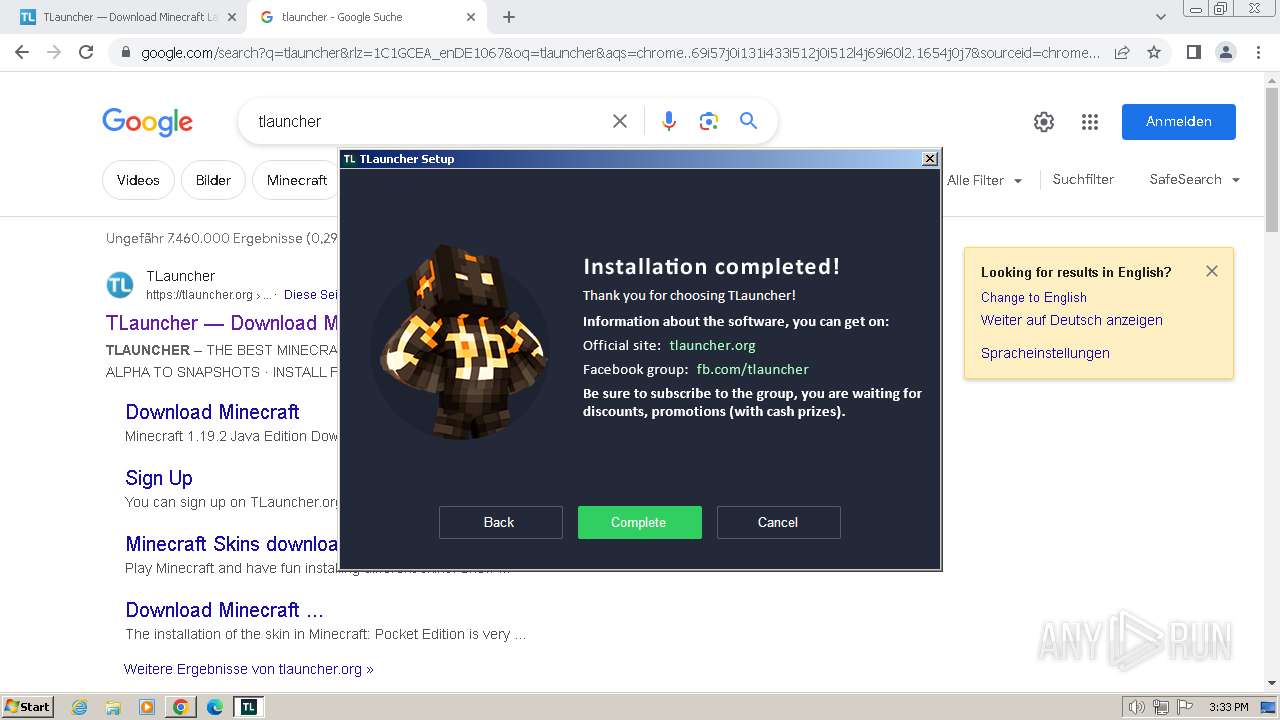Open File Explorer from taskbar
The height and width of the screenshot is (720, 1280).
coord(113,707)
